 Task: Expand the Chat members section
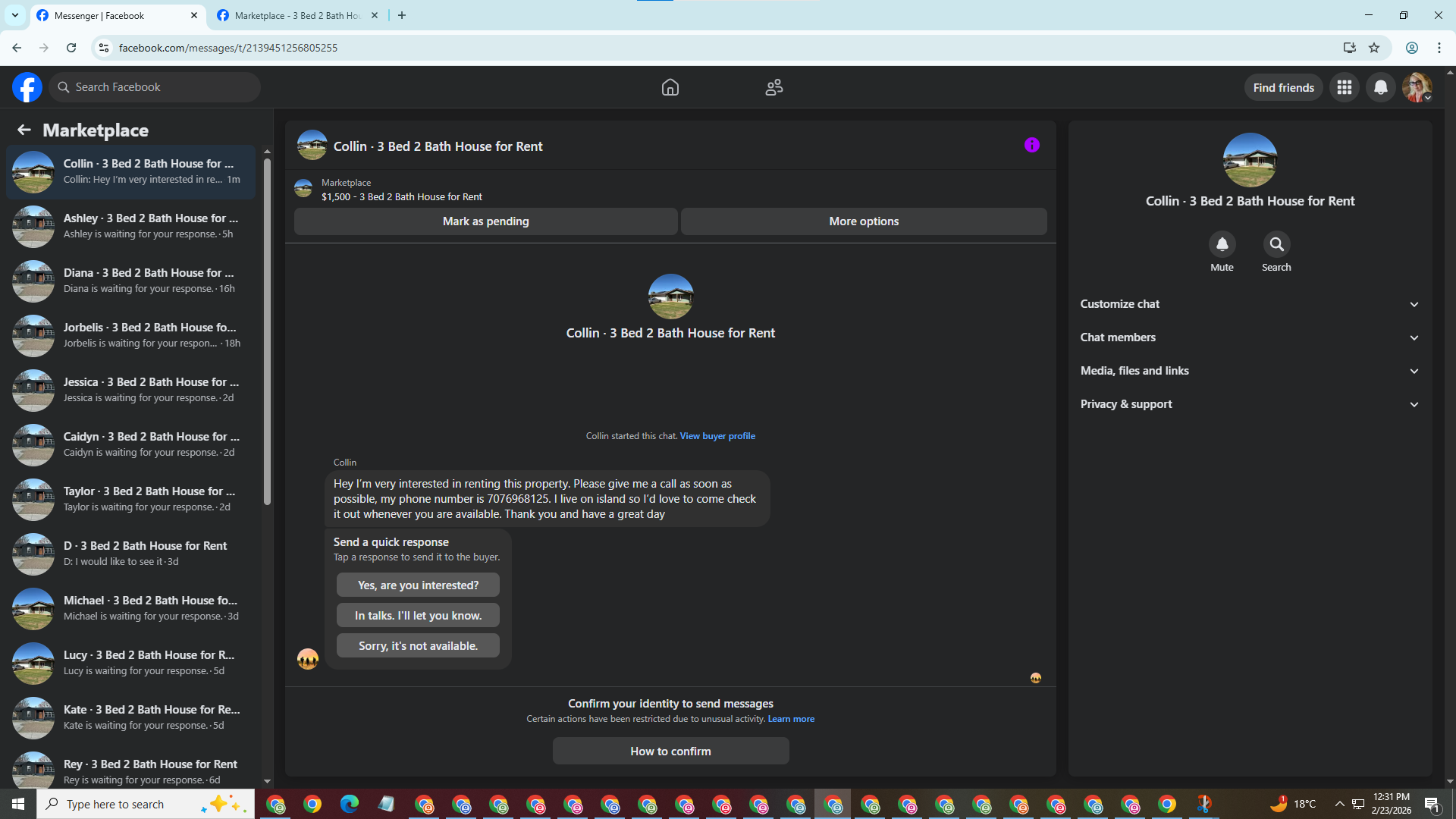(x=1249, y=337)
